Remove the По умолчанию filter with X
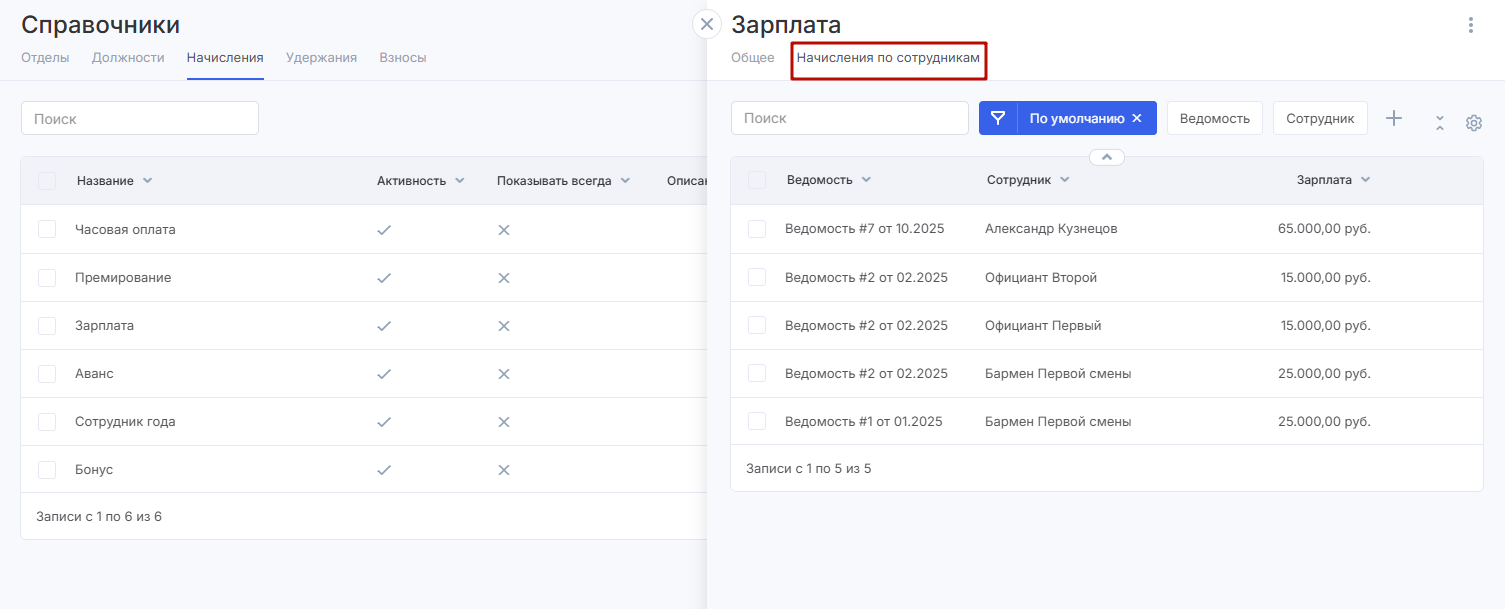1505x609 pixels. coord(1137,118)
